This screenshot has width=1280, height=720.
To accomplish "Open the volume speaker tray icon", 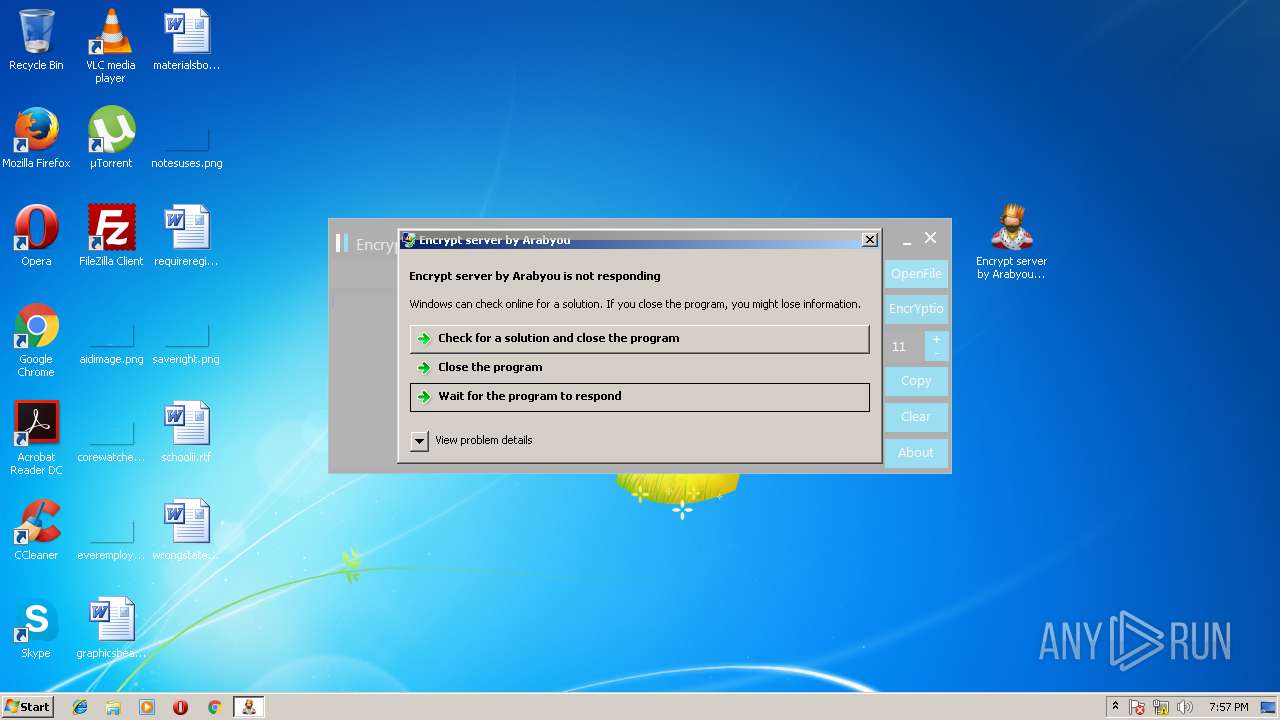I will point(1185,707).
